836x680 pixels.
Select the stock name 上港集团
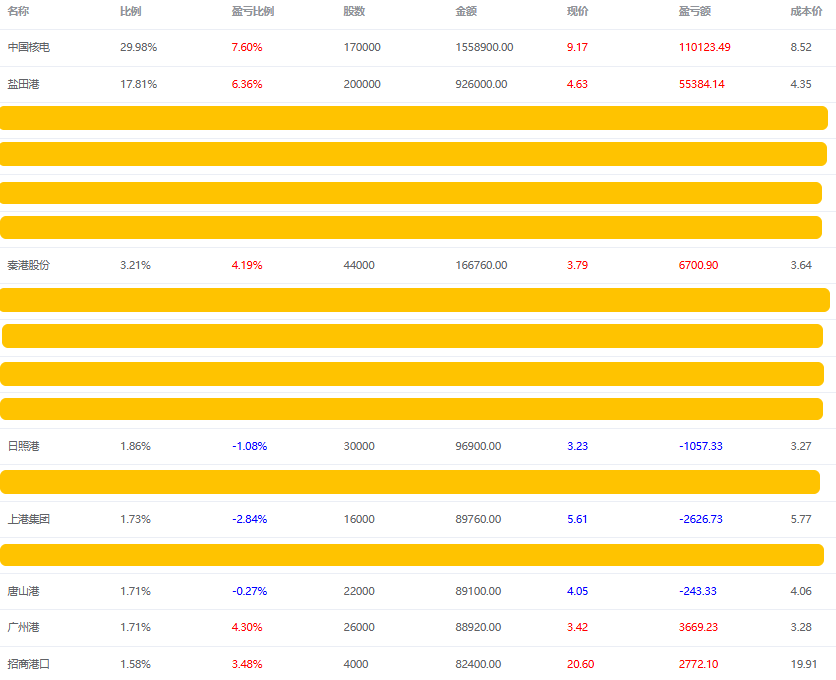(x=29, y=519)
